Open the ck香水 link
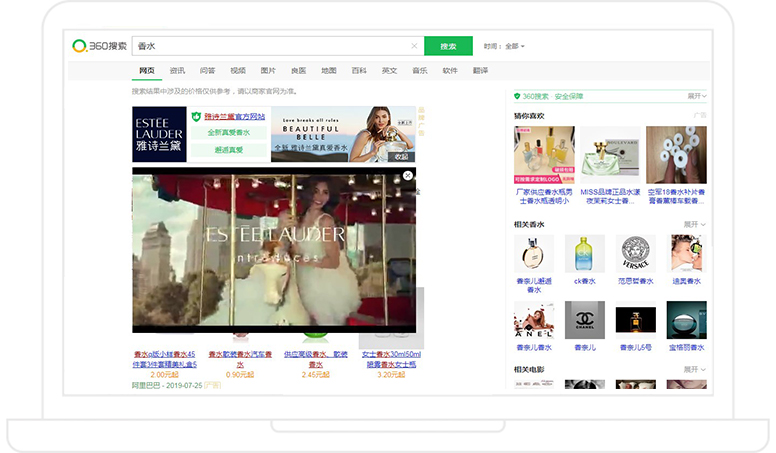The height and width of the screenshot is (453, 776). 584,281
